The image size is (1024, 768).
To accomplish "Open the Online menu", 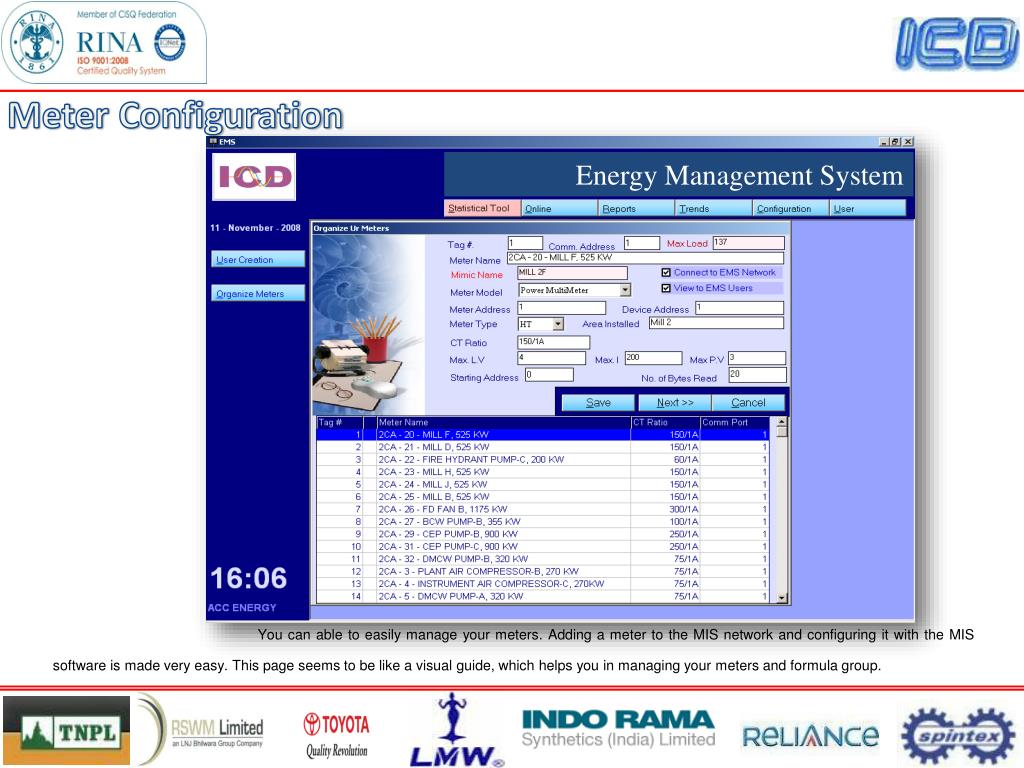I will [x=560, y=208].
